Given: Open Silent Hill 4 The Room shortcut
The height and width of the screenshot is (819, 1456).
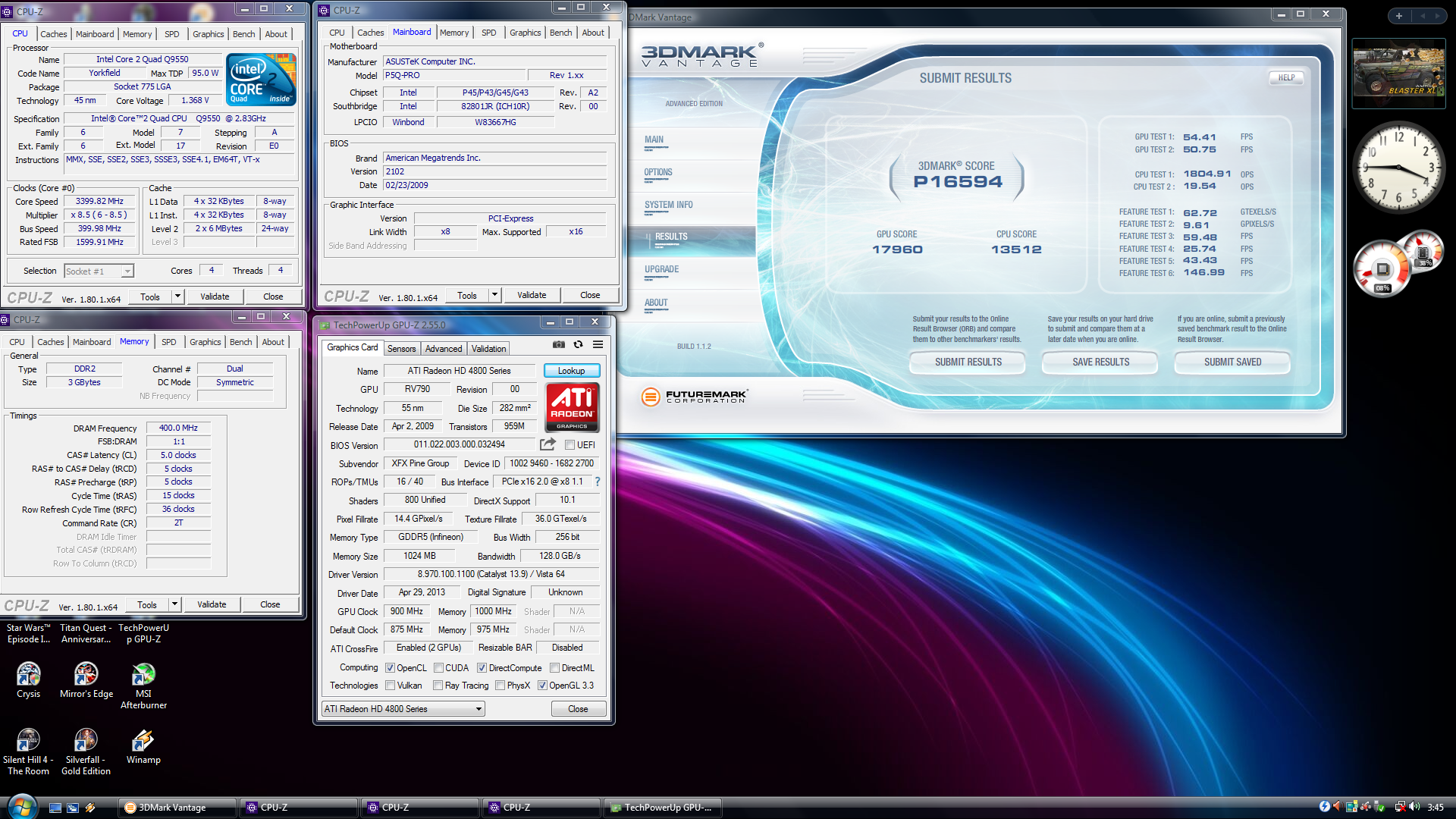Looking at the screenshot, I should pyautogui.click(x=28, y=752).
